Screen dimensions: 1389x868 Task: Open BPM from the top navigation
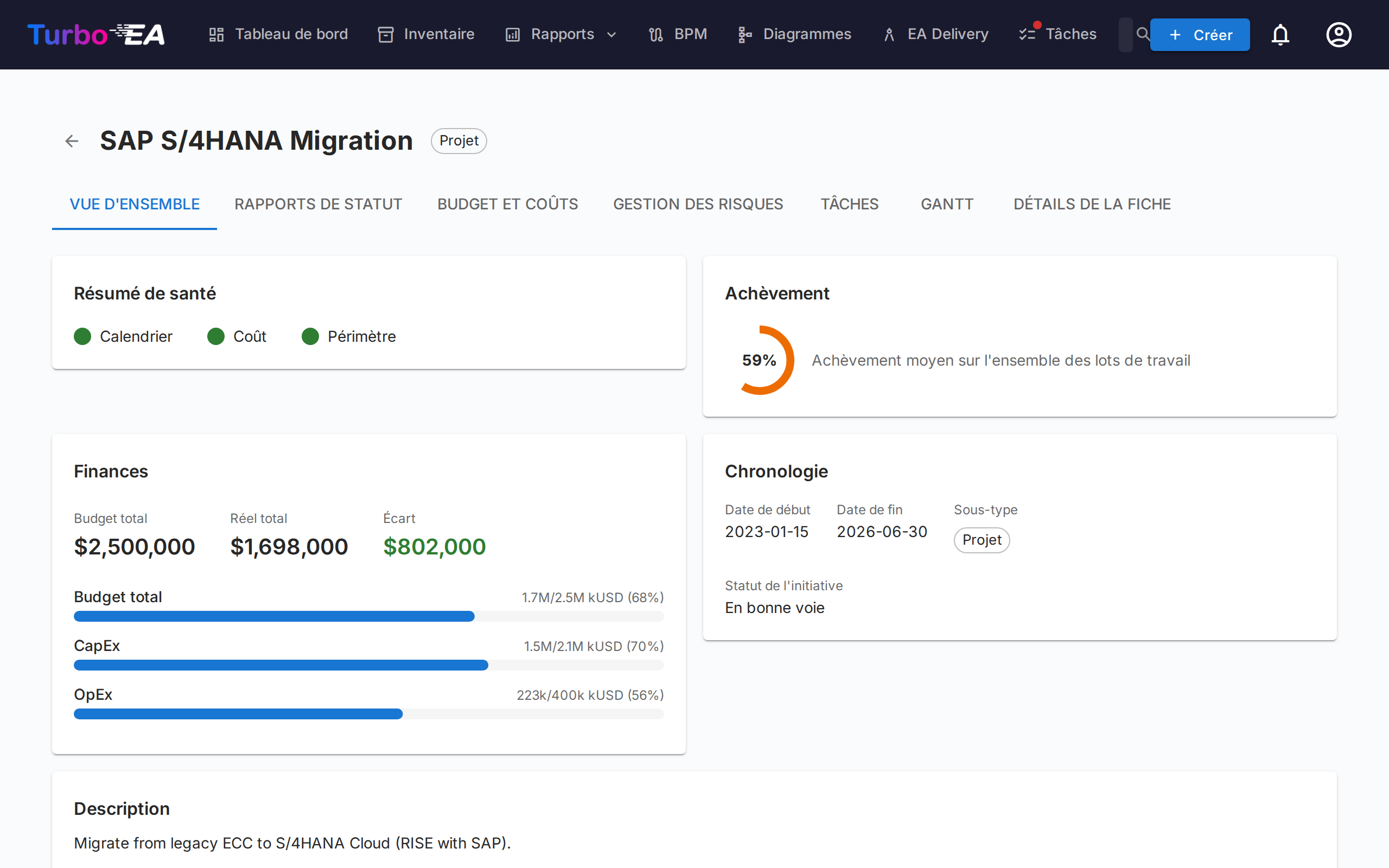pos(678,34)
